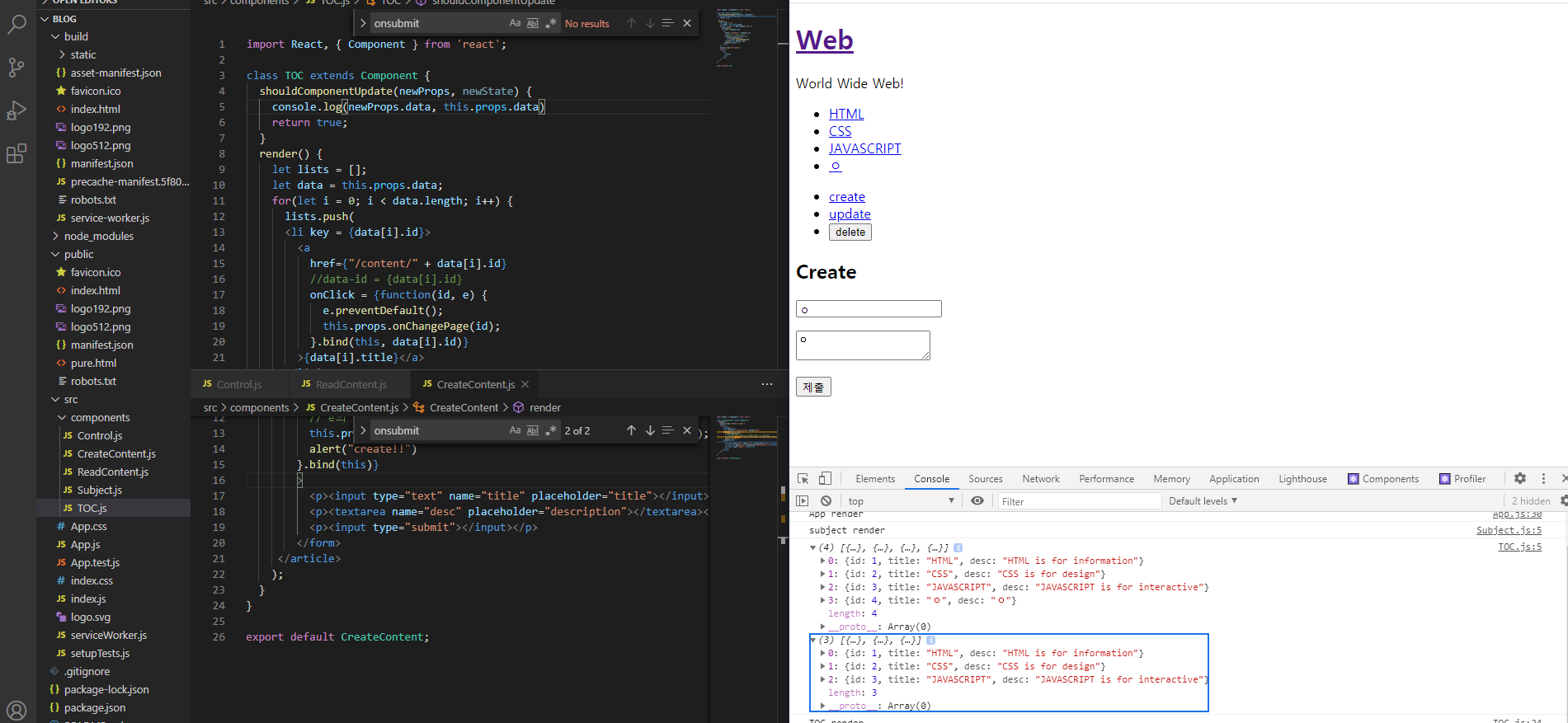This screenshot has width=1568, height=723.
Task: Toggle Match Whole Word in TOC.js find box
Action: click(x=533, y=23)
